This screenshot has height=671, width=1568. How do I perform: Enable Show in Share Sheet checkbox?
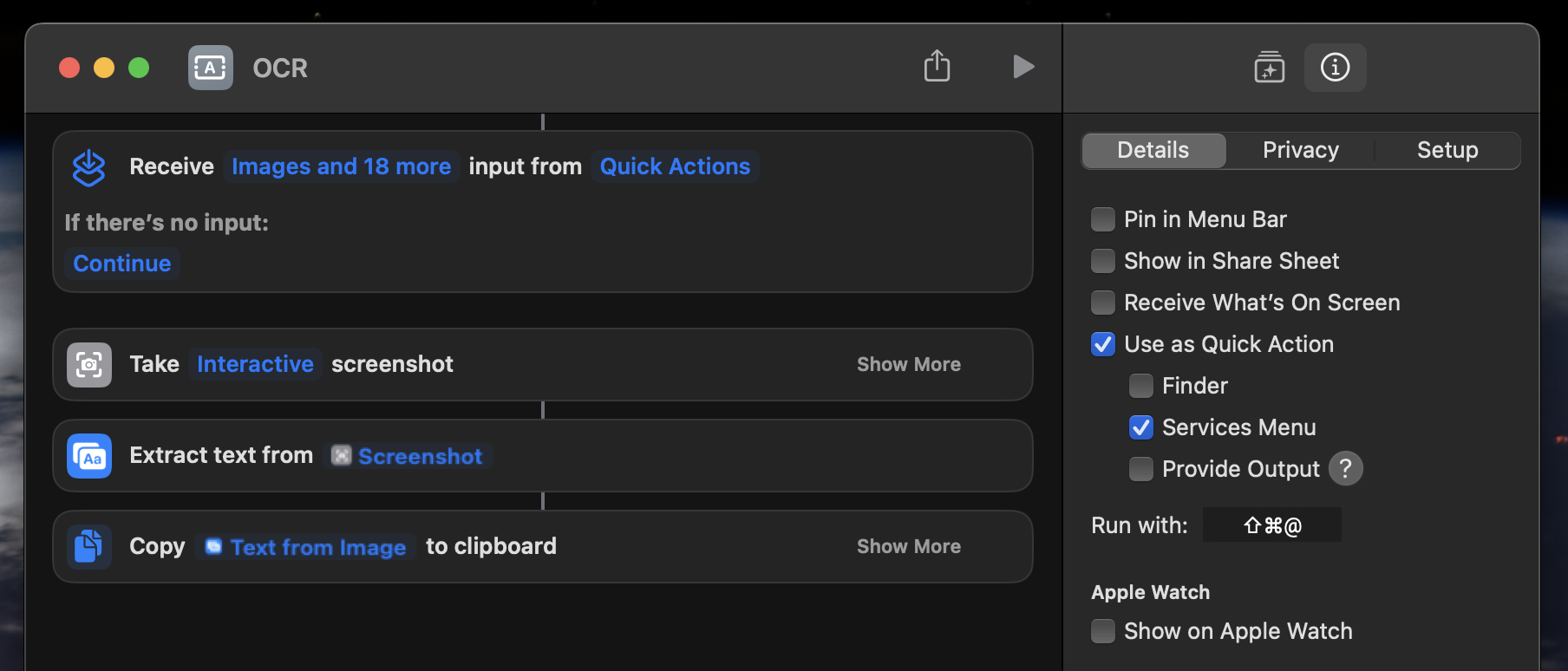(x=1103, y=261)
